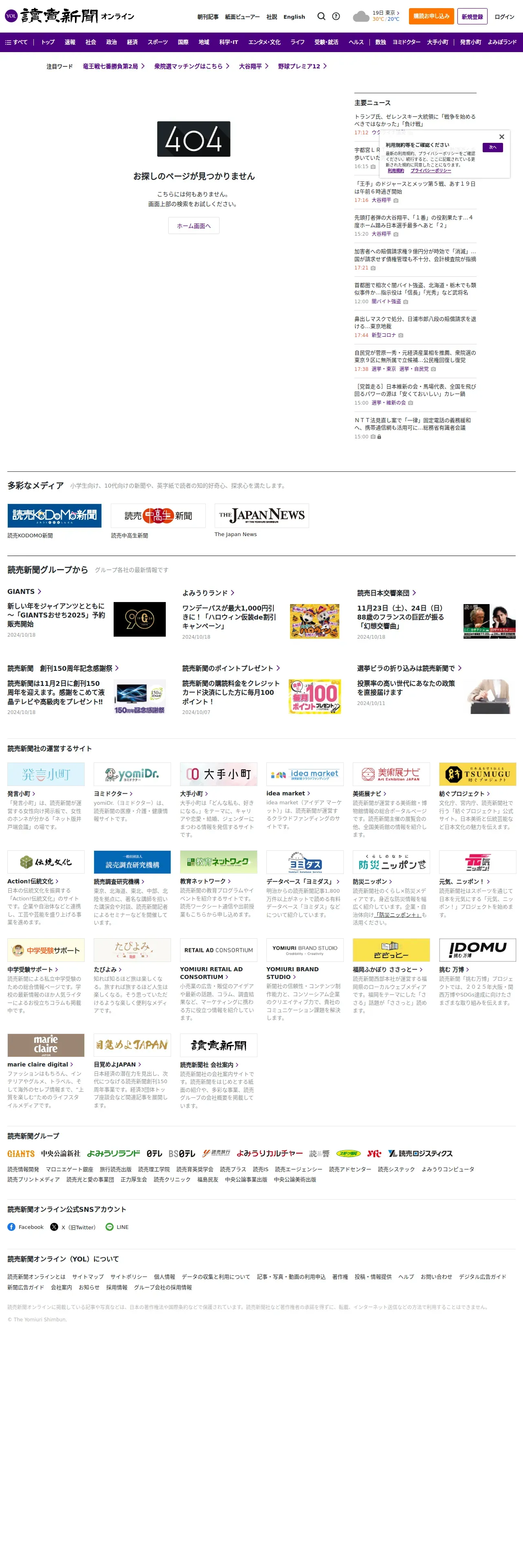Image resolution: width=523 pixels, height=1568 pixels.
Task: Expand the よみうりランド heading chevron
Action: (x=233, y=592)
